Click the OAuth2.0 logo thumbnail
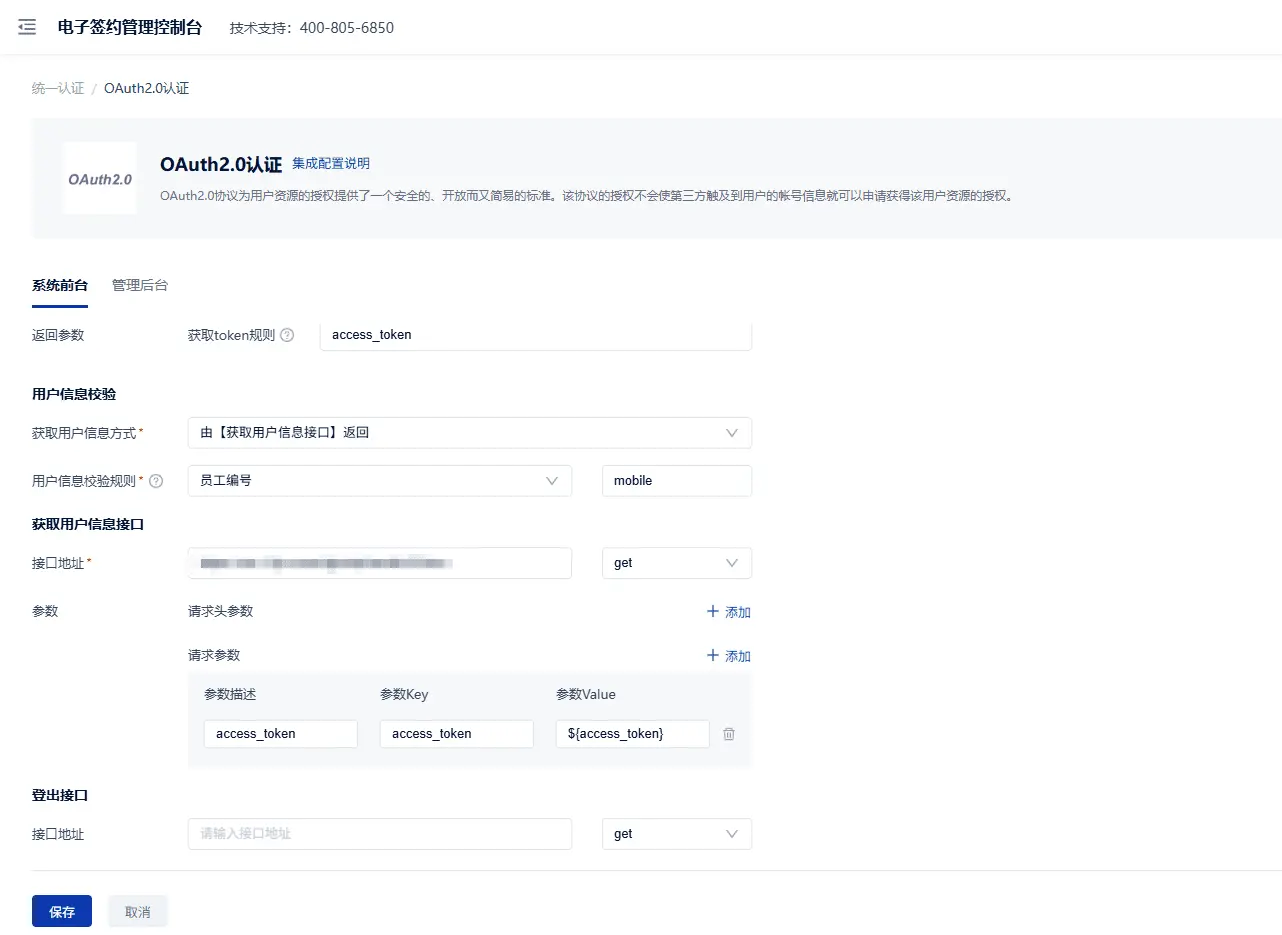Screen dimensions: 1282x935 click(99, 179)
